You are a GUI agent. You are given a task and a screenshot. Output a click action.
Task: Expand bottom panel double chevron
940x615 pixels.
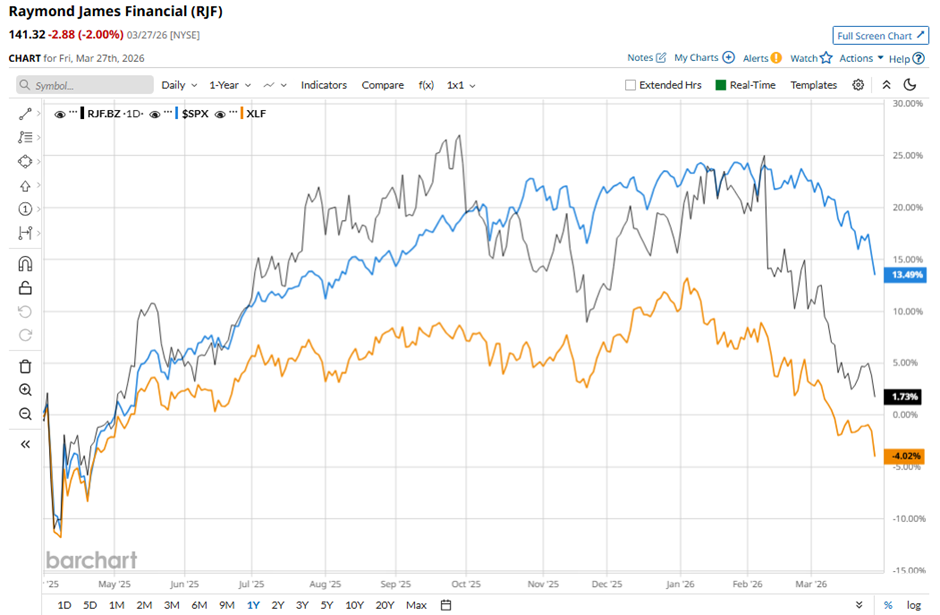(x=859, y=605)
